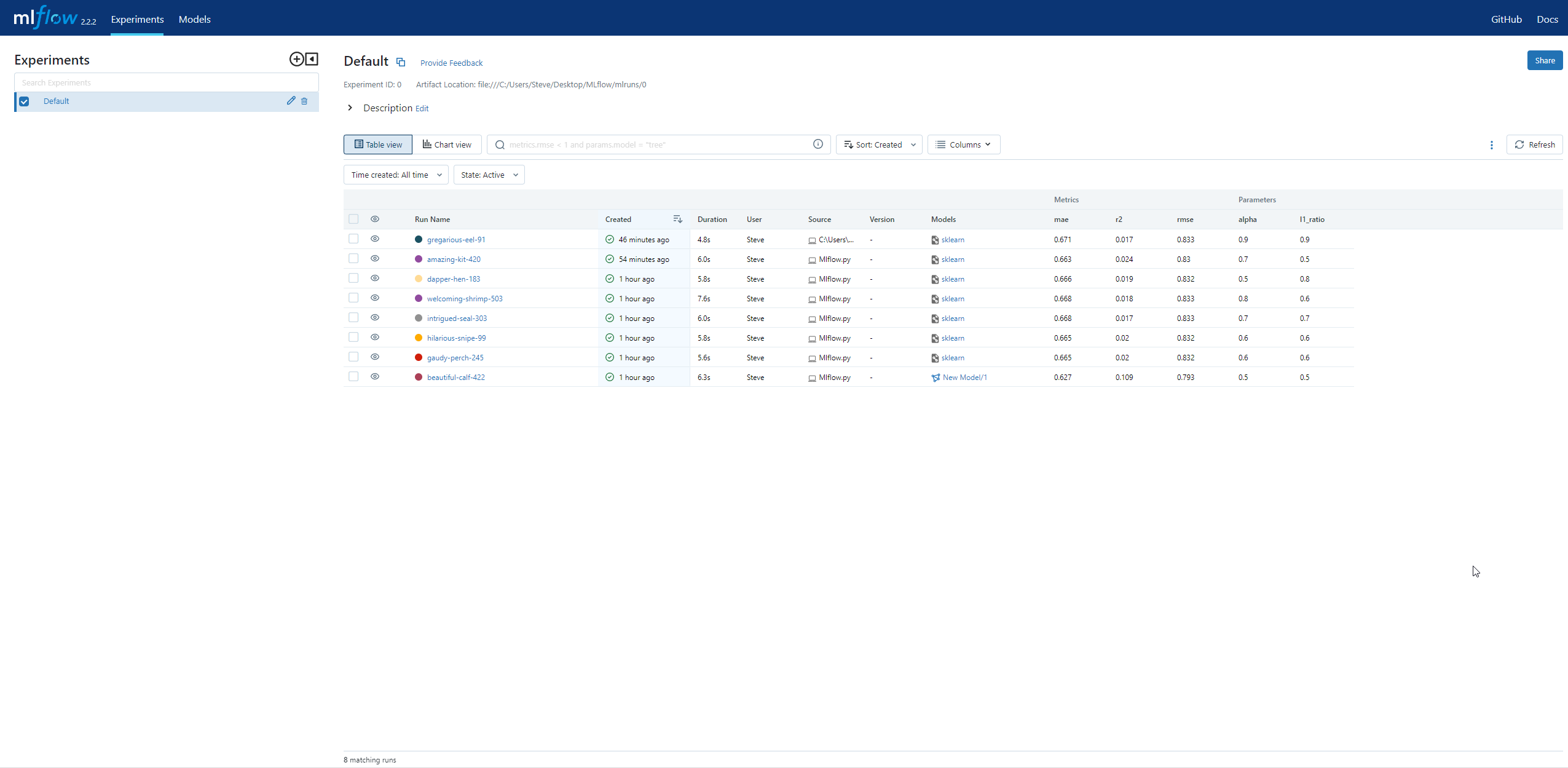The height and width of the screenshot is (768, 1568).
Task: Select Table view
Action: coord(378,144)
